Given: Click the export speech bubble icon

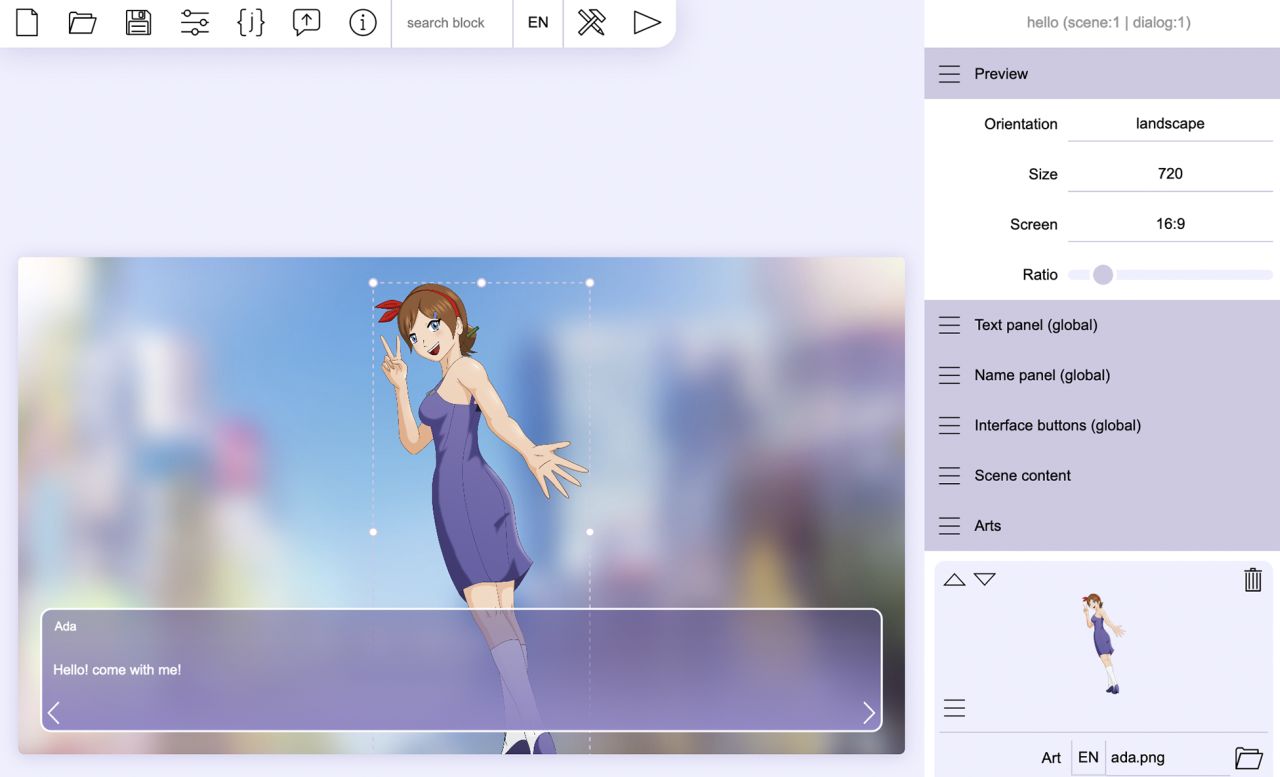Looking at the screenshot, I should (x=307, y=22).
